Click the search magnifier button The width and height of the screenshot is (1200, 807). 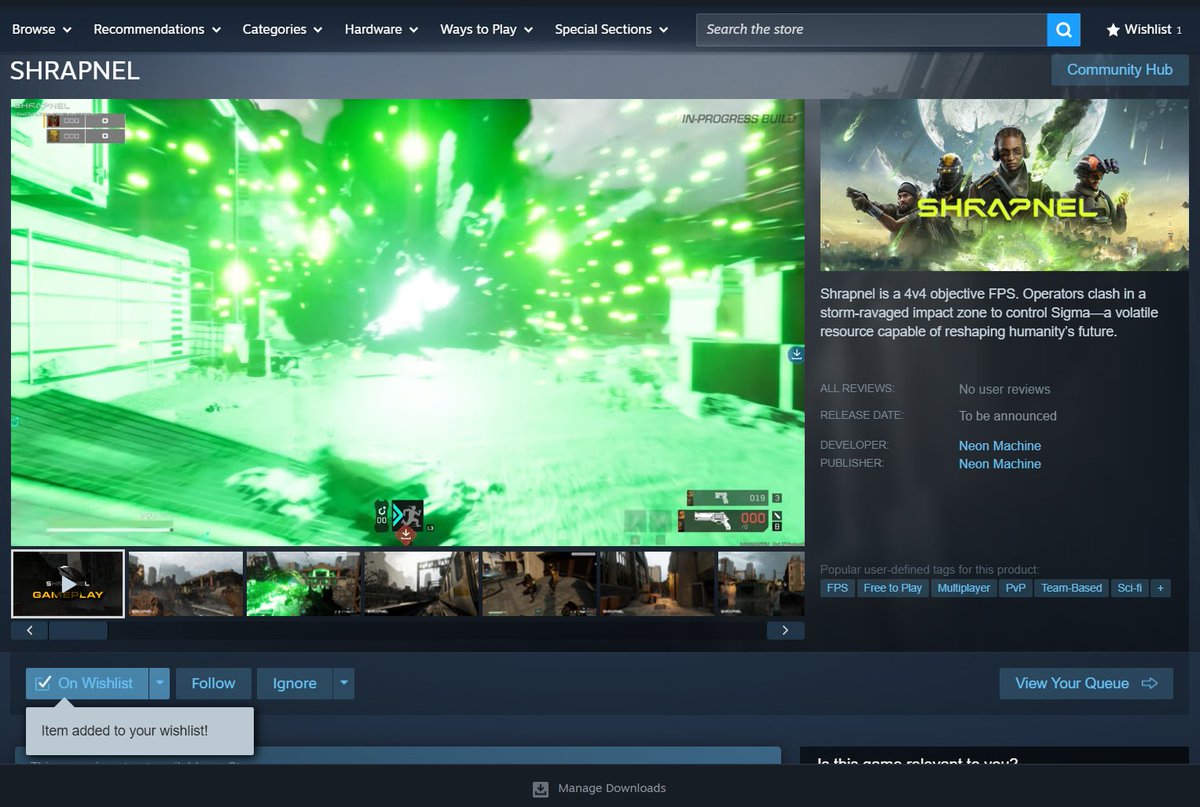point(1063,30)
